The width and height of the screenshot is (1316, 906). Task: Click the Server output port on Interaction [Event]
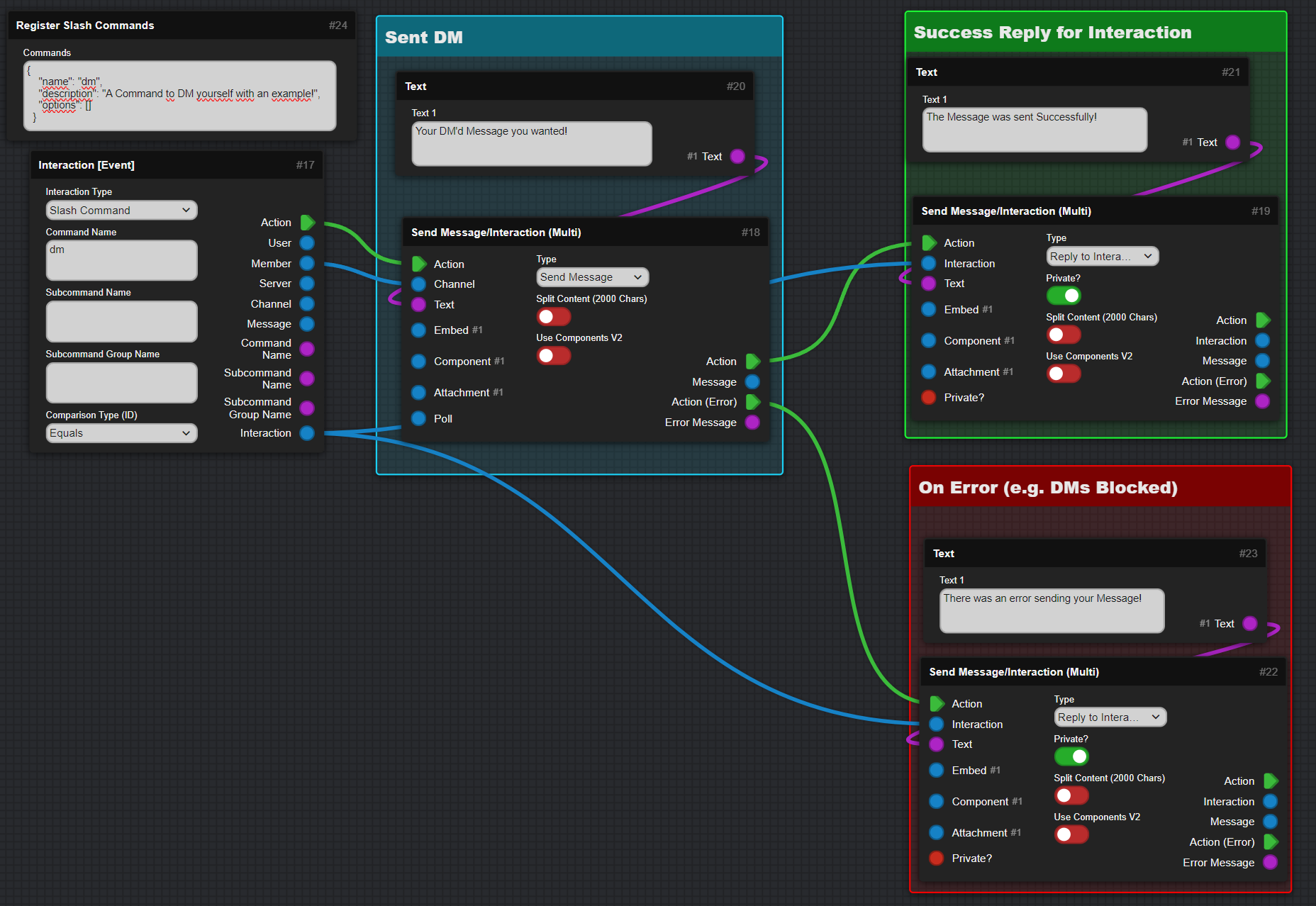click(x=307, y=284)
